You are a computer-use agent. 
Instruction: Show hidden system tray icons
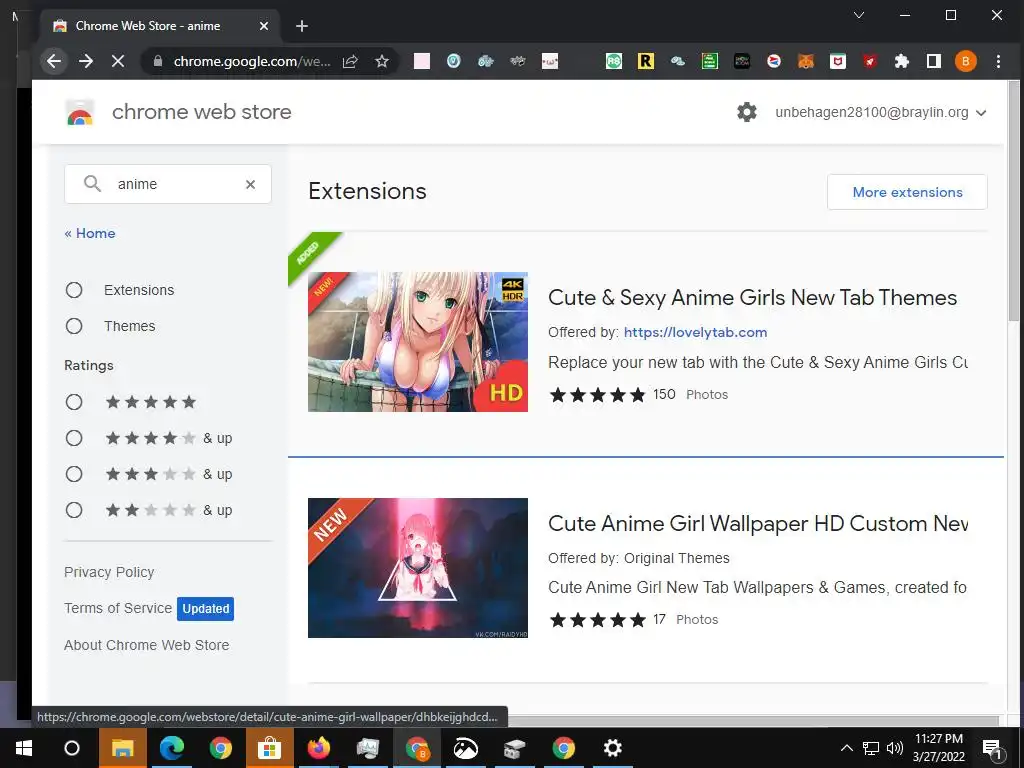846,748
